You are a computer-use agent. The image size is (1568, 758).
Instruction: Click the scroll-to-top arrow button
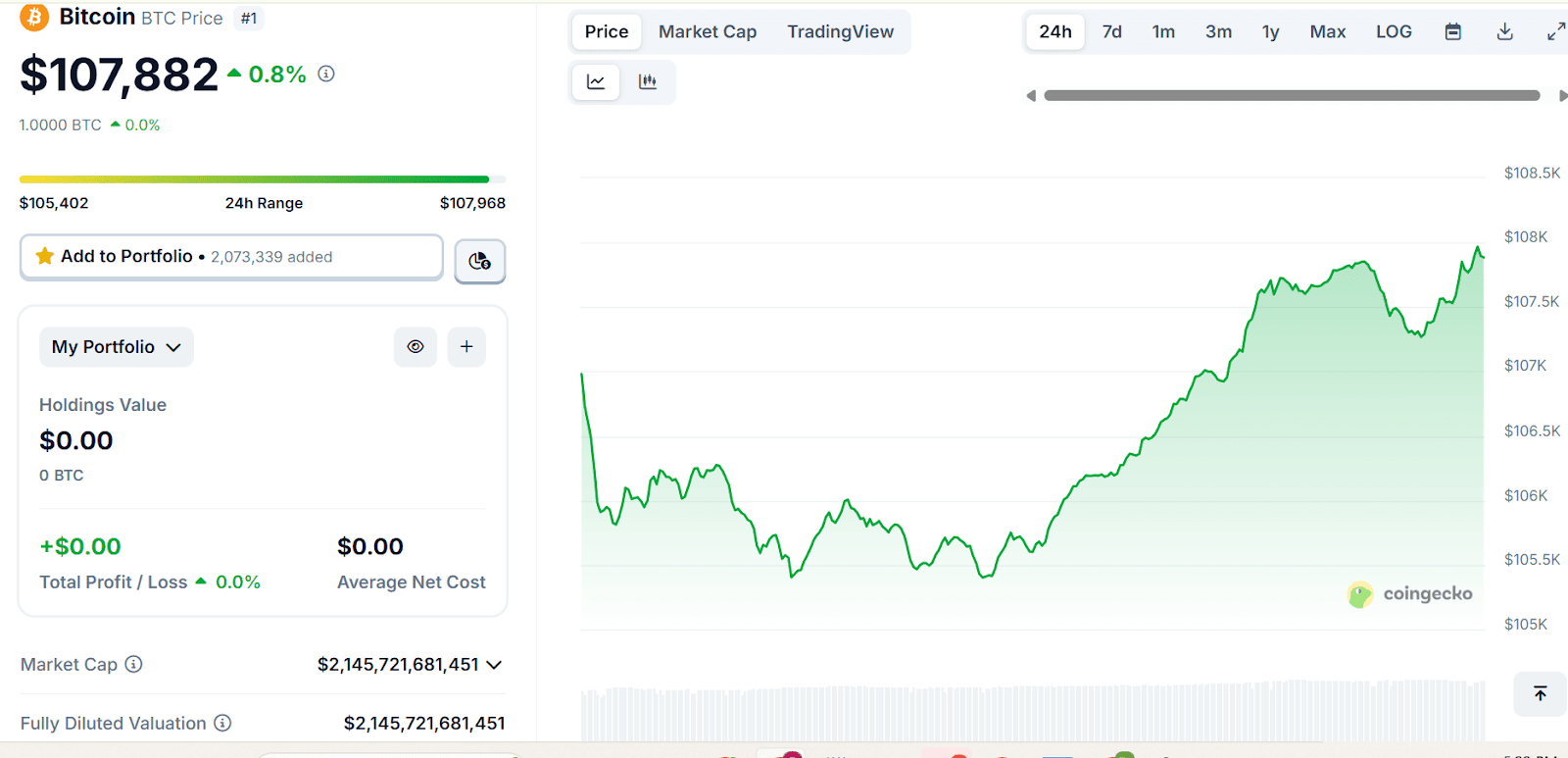[1541, 693]
